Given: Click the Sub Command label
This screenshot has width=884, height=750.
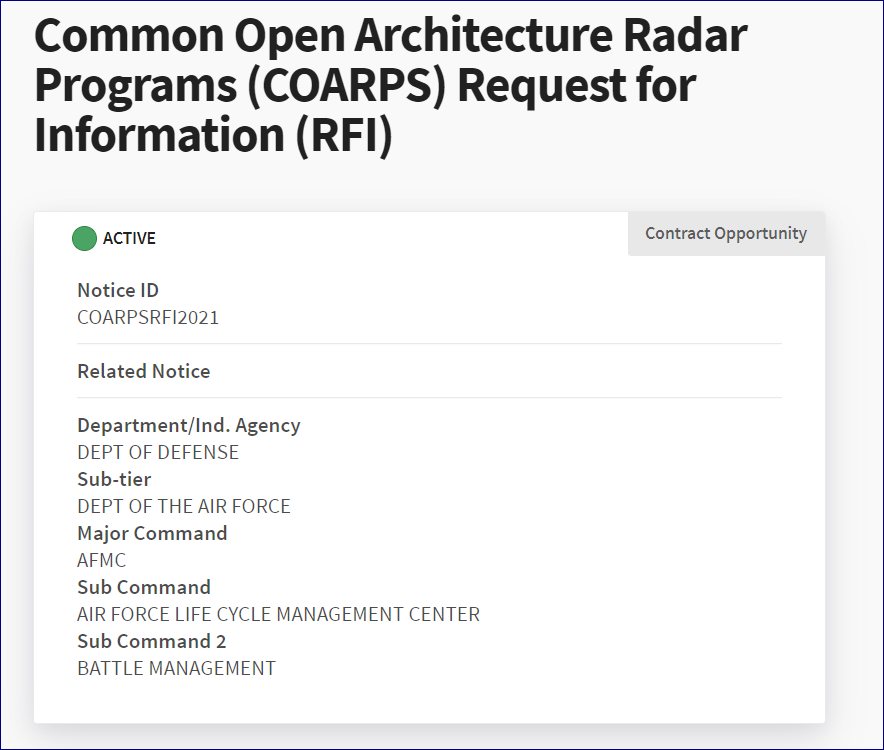Looking at the screenshot, I should 144,588.
